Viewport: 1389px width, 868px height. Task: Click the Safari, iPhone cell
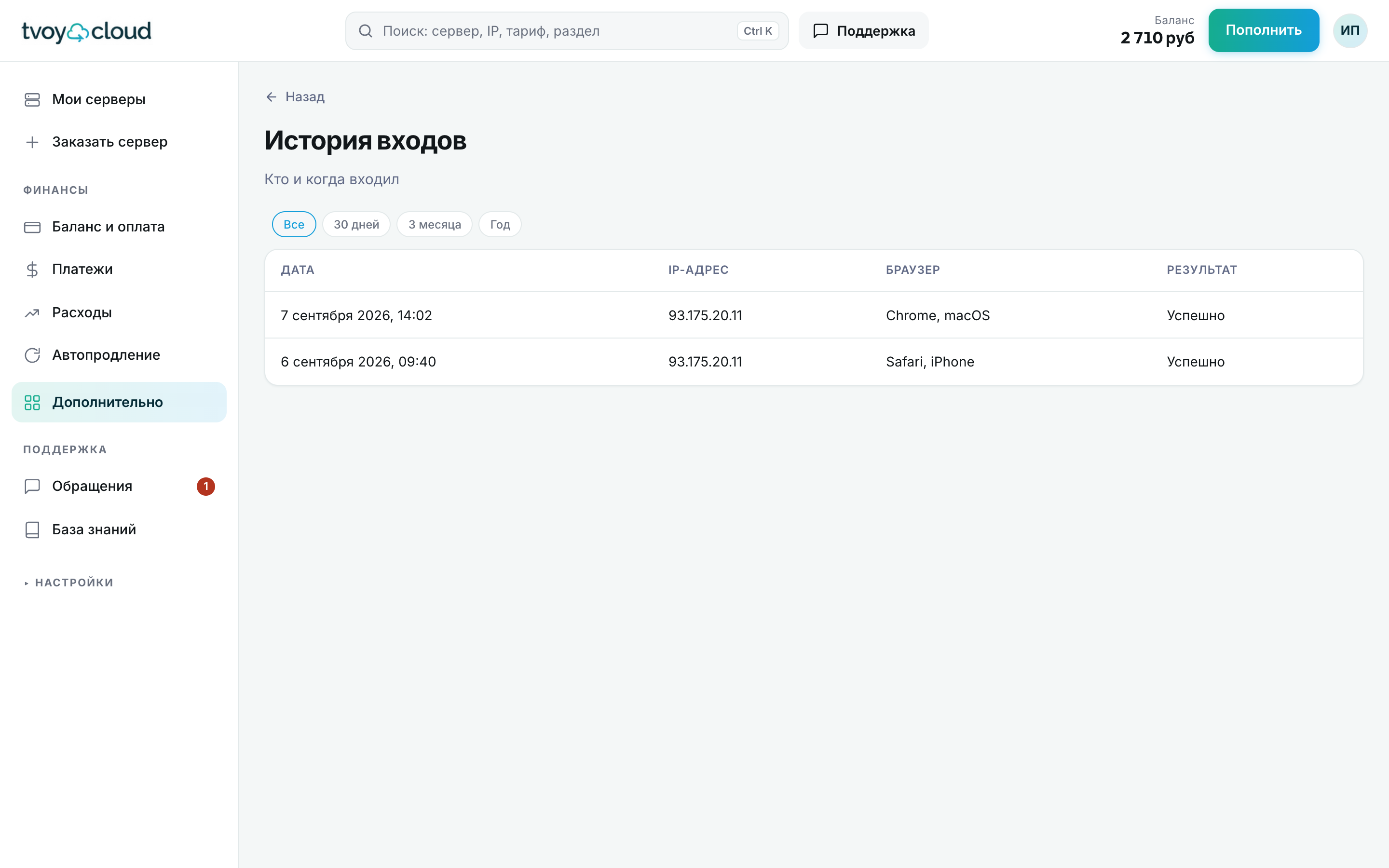tap(930, 362)
